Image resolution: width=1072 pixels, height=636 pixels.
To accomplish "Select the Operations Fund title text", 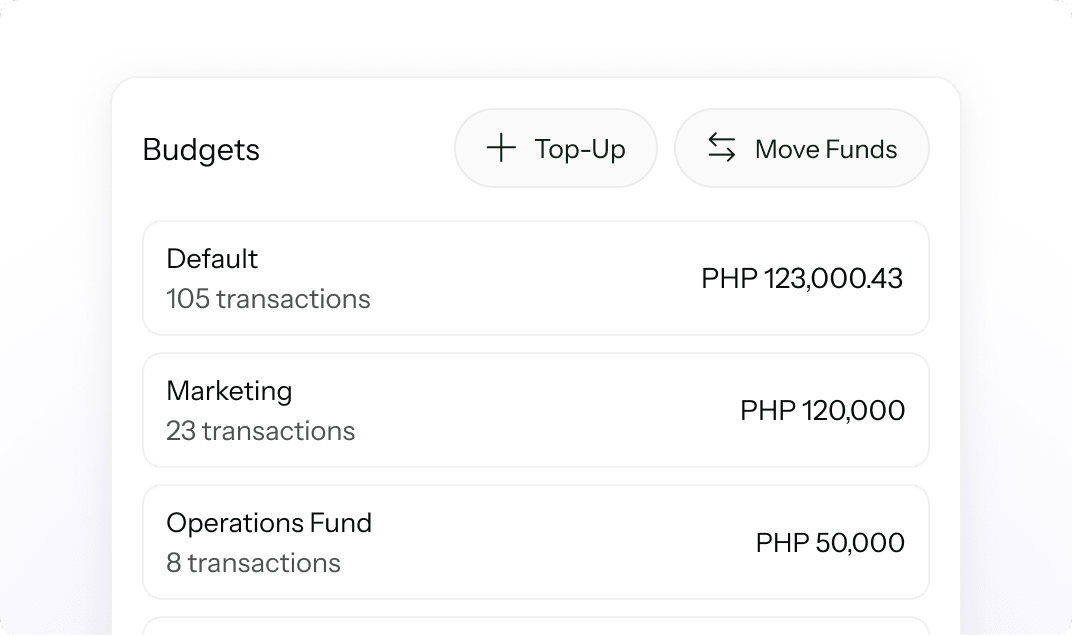I will pos(269,523).
